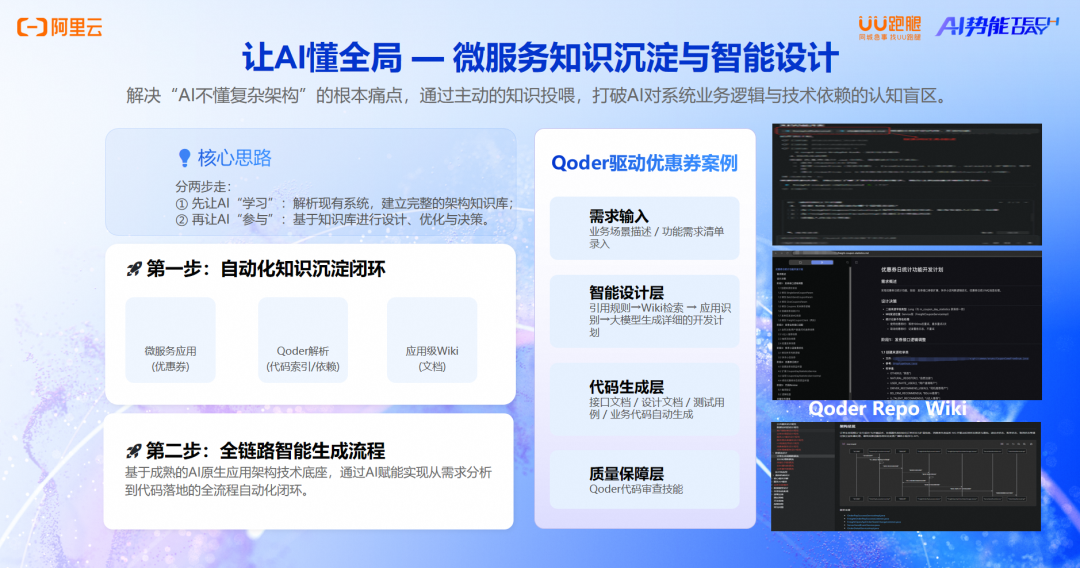Click the 质量保障层 heading
The image size is (1080, 568).
[x=625, y=474]
